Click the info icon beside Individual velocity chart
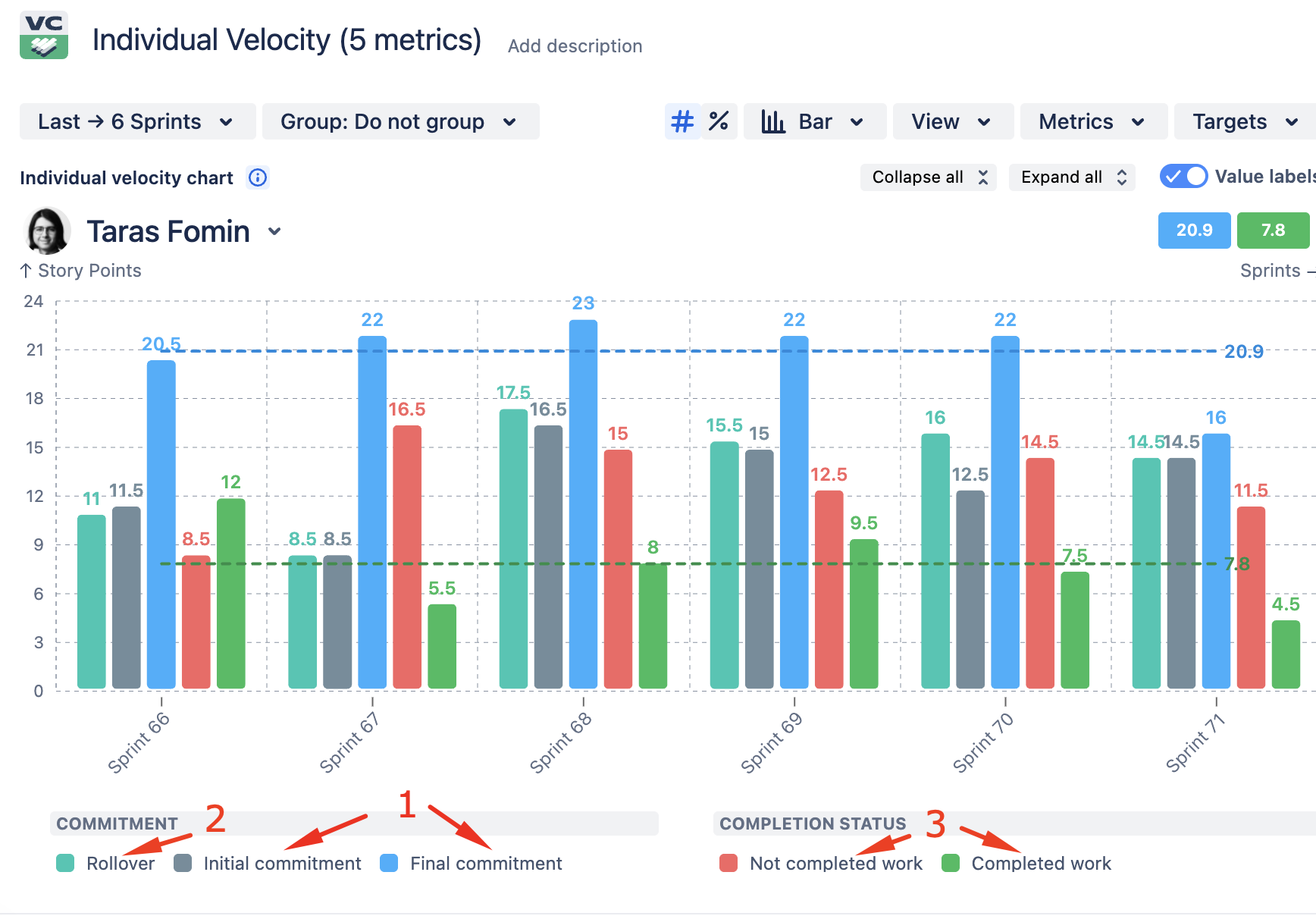The width and height of the screenshot is (1316, 916). point(258,177)
